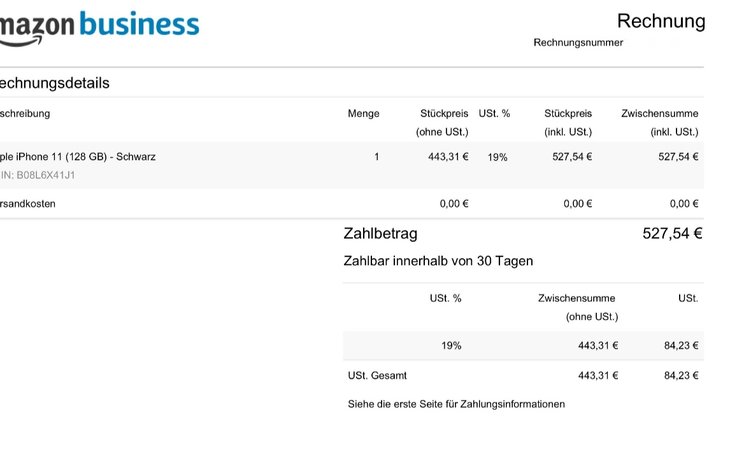Click the 19% tax rate in item row

[497, 156]
